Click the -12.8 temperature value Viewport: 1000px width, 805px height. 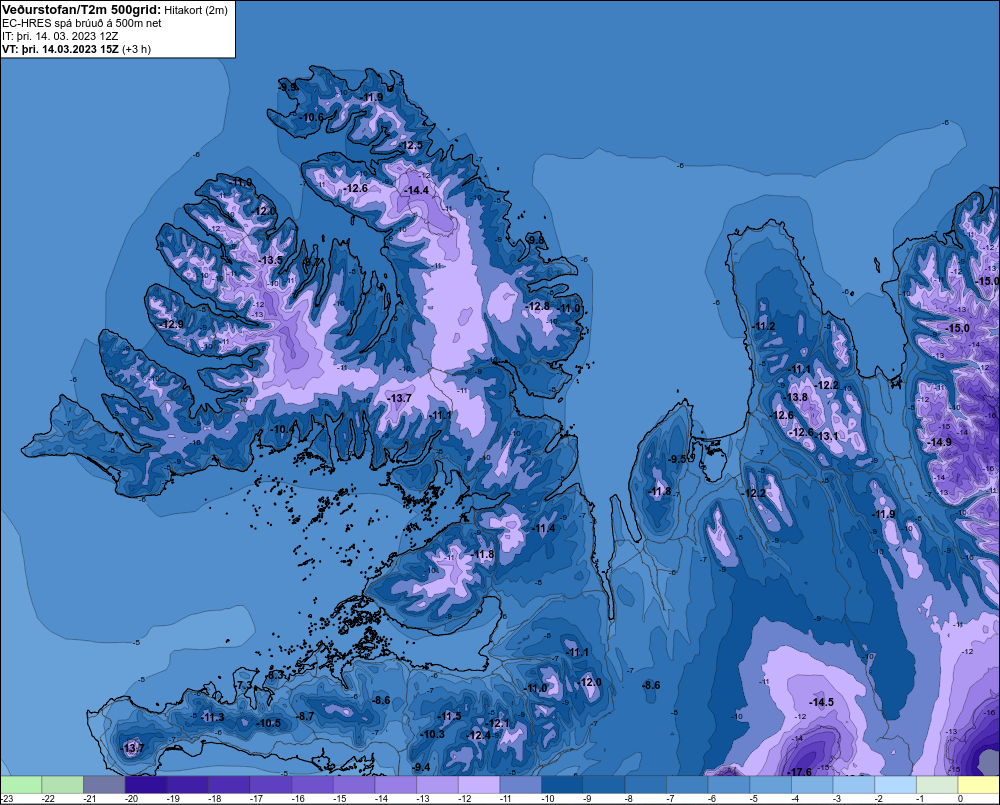(x=538, y=306)
